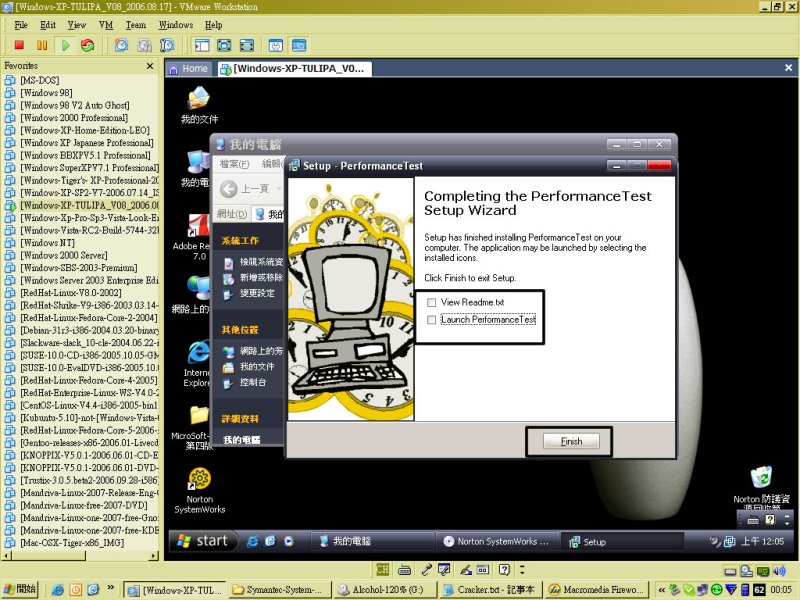Switch to Cracker.txt 記事本 host taskbar button

tap(489, 589)
